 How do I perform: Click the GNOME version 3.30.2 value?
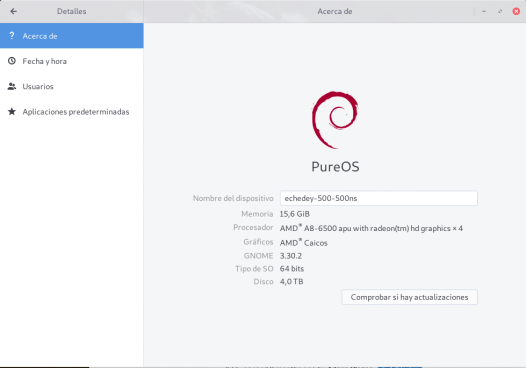[291, 256]
